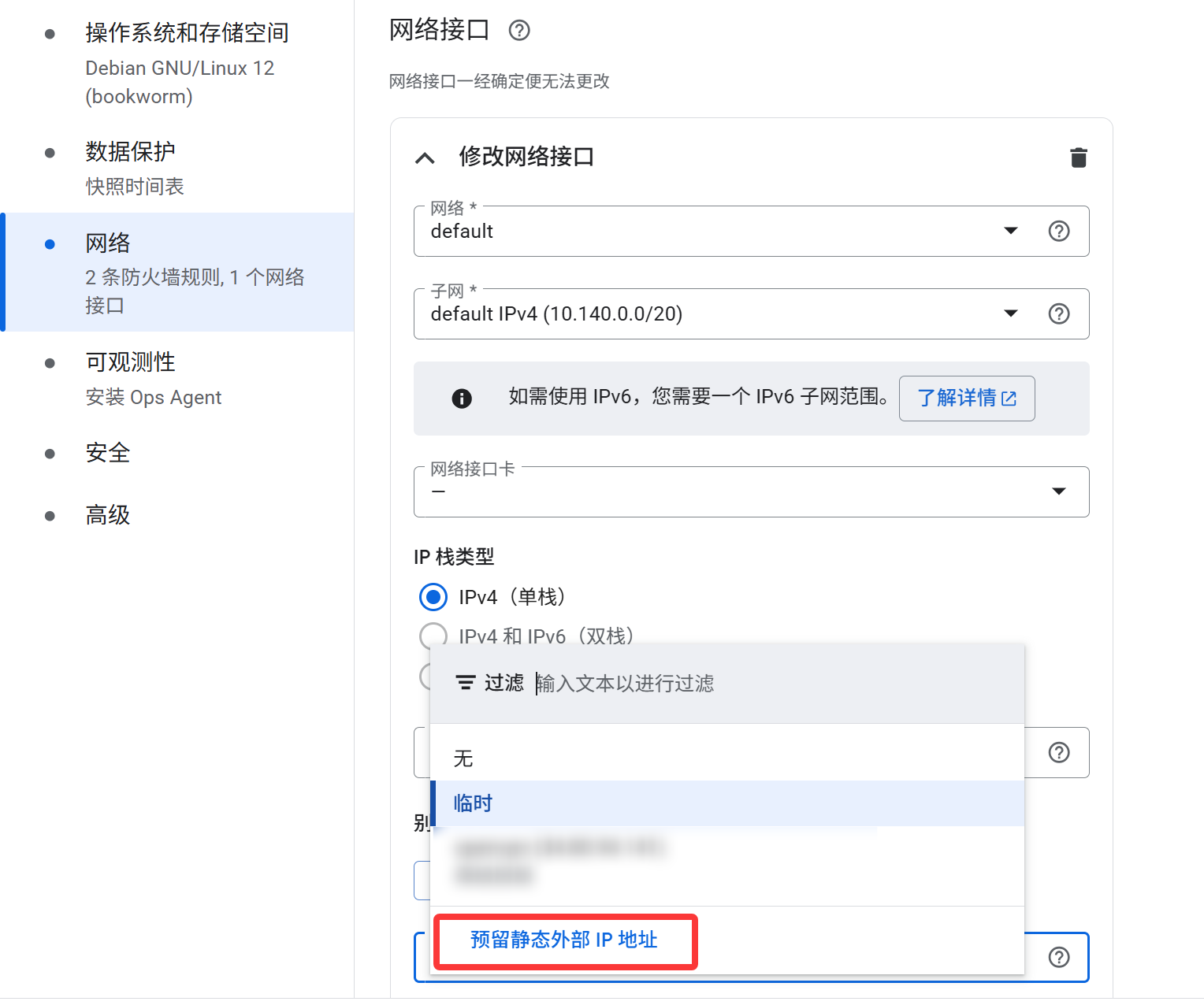This screenshot has width=1204, height=1005.
Task: Choose 临时 in the IP list
Action: [x=727, y=803]
